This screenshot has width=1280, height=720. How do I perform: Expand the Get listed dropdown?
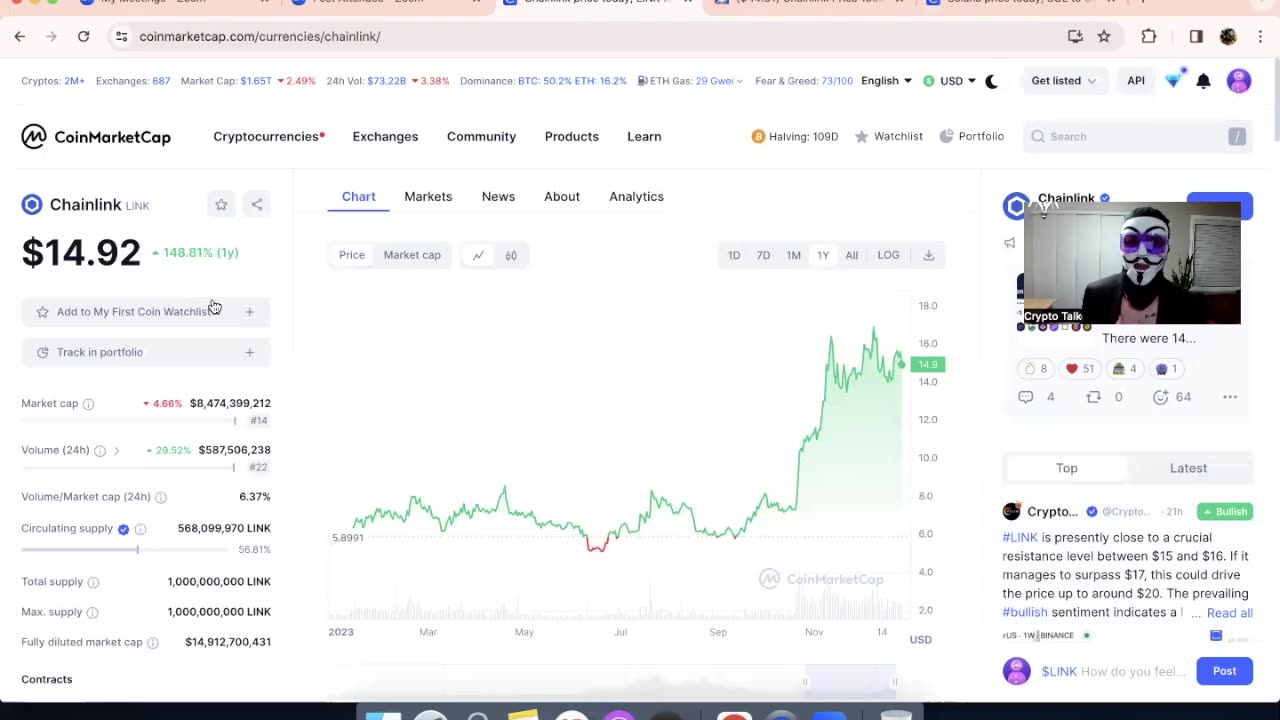1063,81
